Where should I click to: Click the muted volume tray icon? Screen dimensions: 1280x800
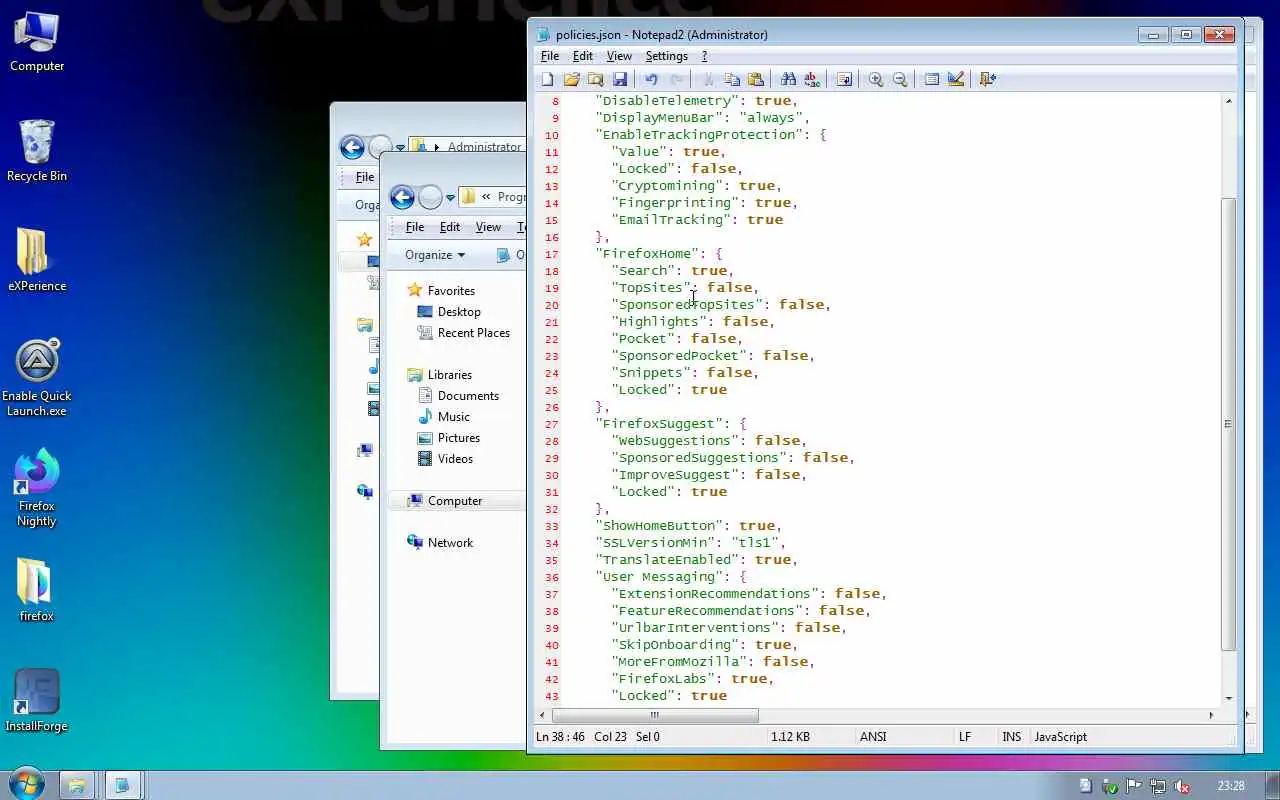click(1182, 786)
